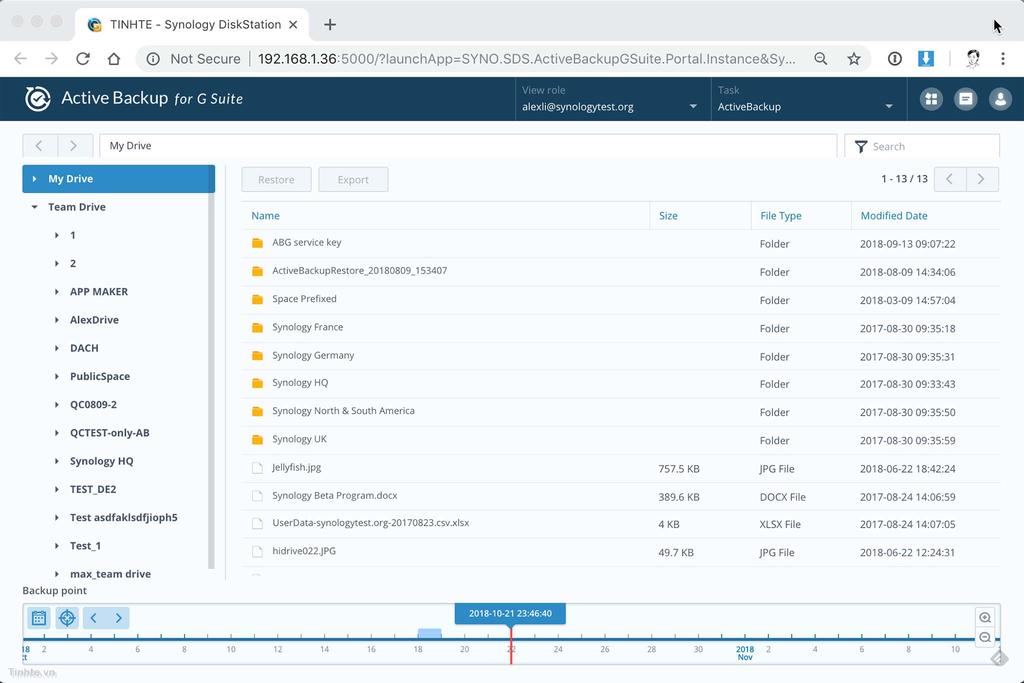Zoom in the backup timeline
Image resolution: width=1024 pixels, height=683 pixels.
click(x=985, y=617)
